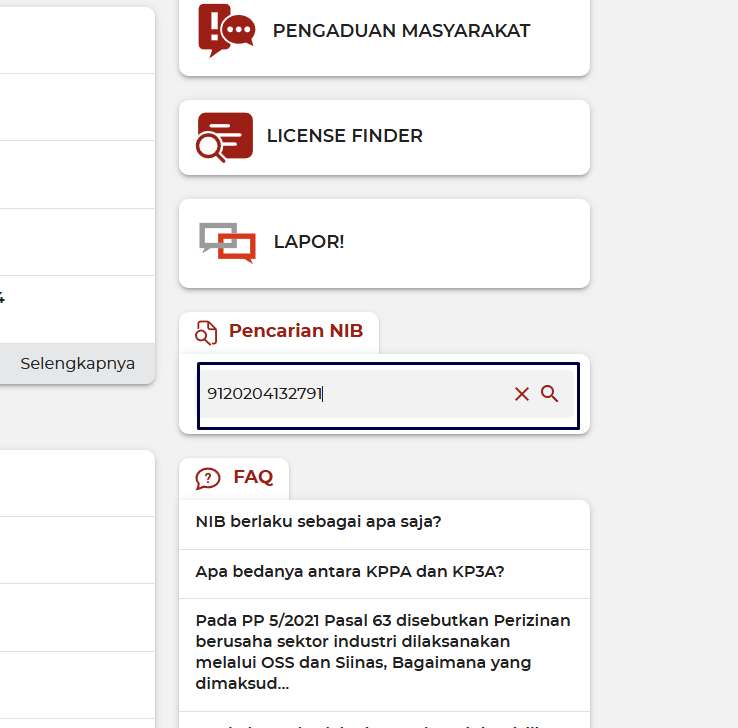This screenshot has height=728, width=738.
Task: Open the LICENSE FINDER card label
Action: (345, 136)
